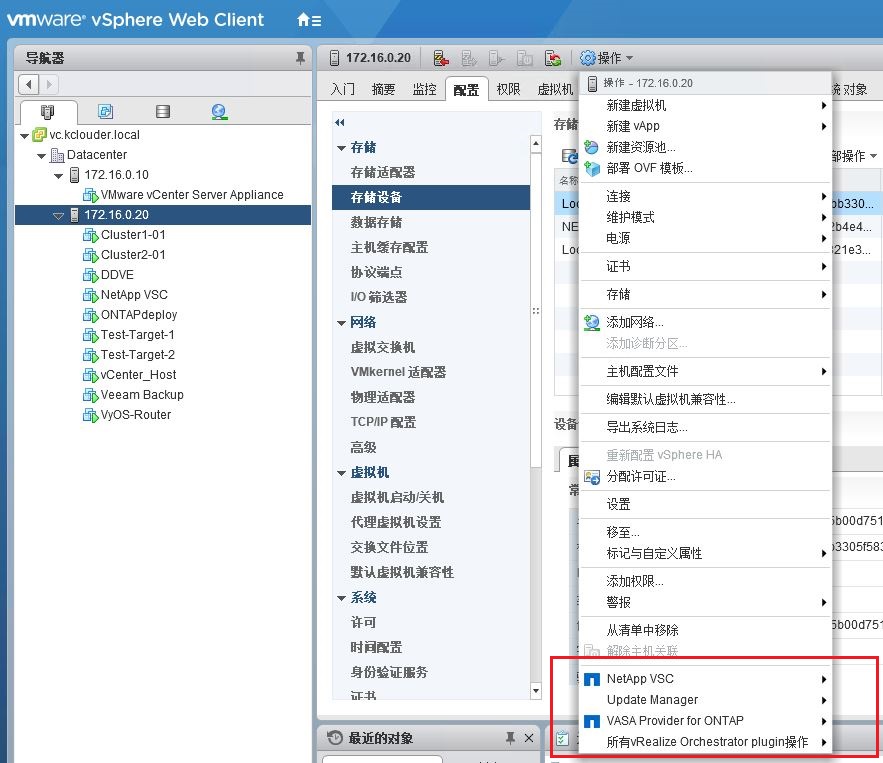Click the VyOS-Router VM icon
Image resolution: width=883 pixels, height=763 pixels.
point(90,416)
